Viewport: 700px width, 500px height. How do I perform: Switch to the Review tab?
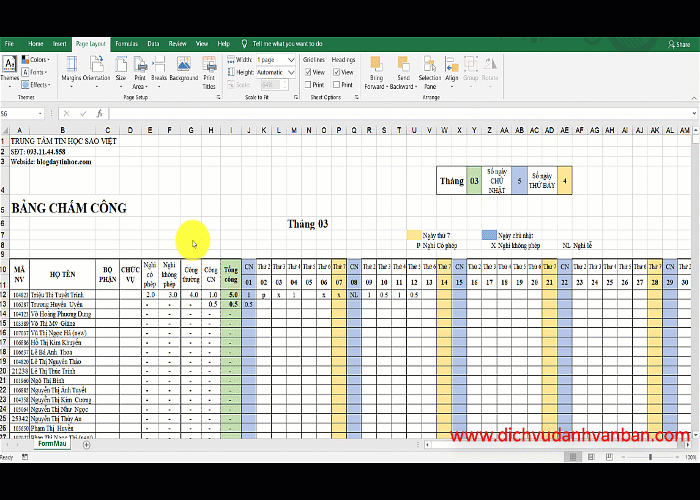coord(177,44)
